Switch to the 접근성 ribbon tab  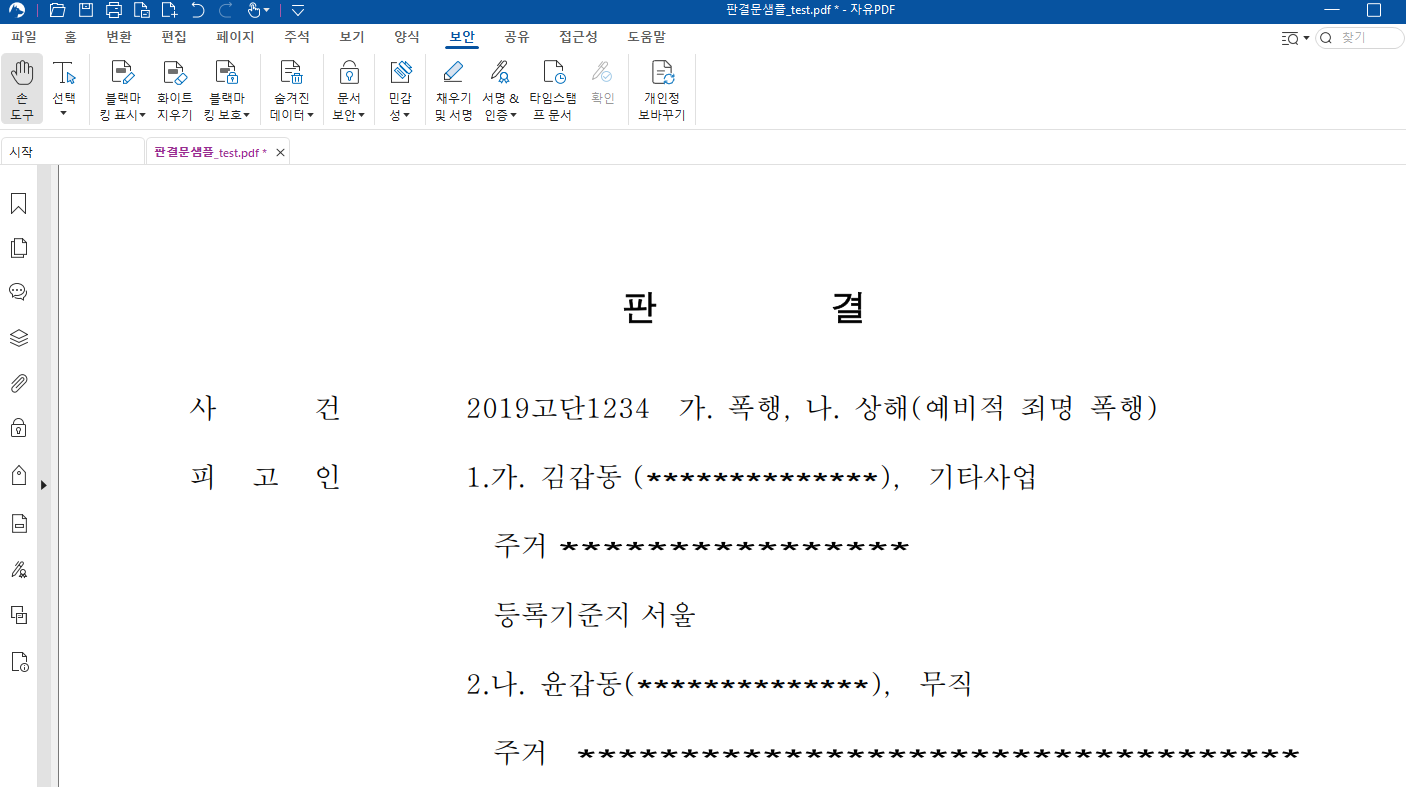coord(578,37)
